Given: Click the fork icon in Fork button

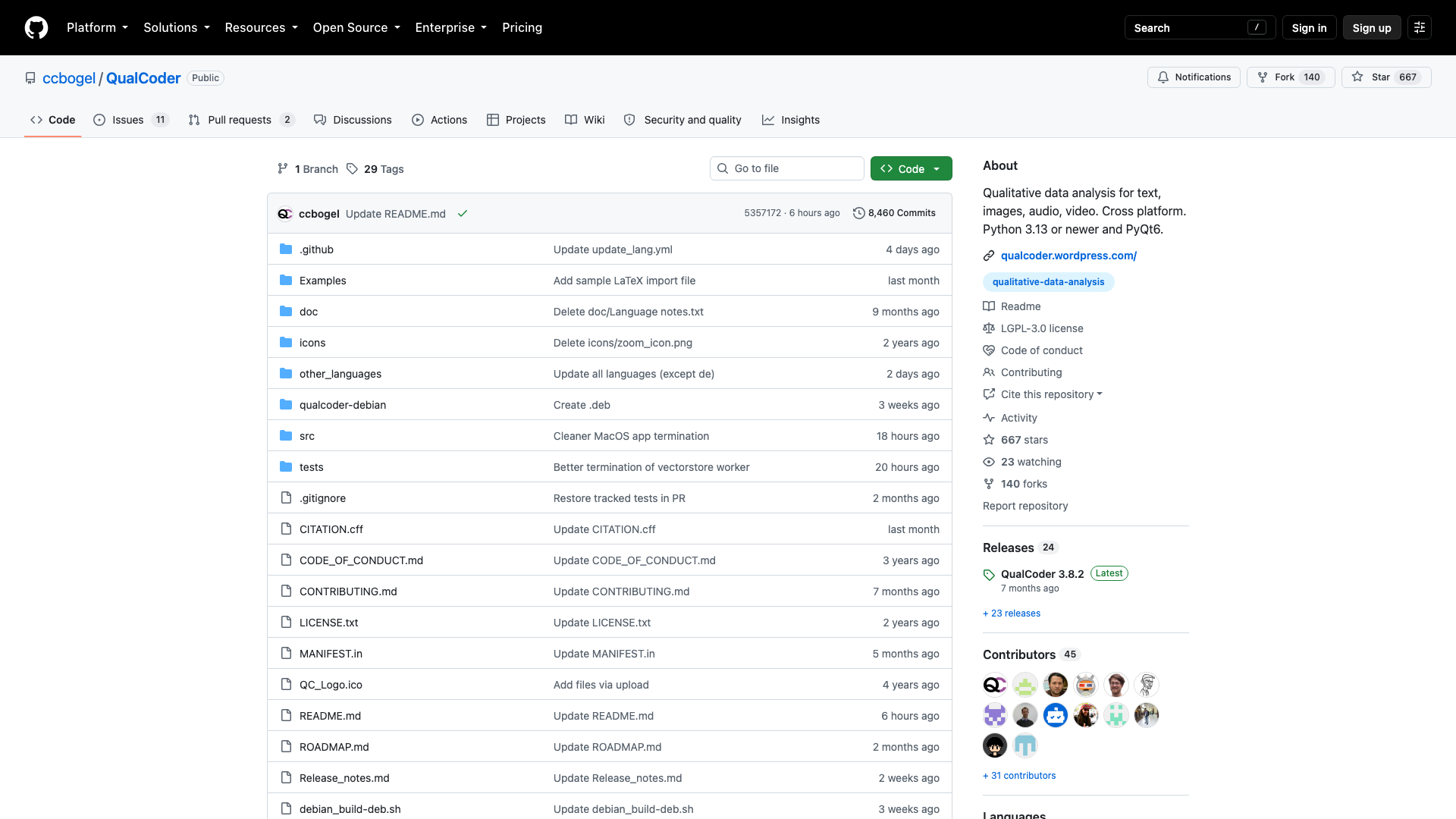Looking at the screenshot, I should click(x=1263, y=77).
